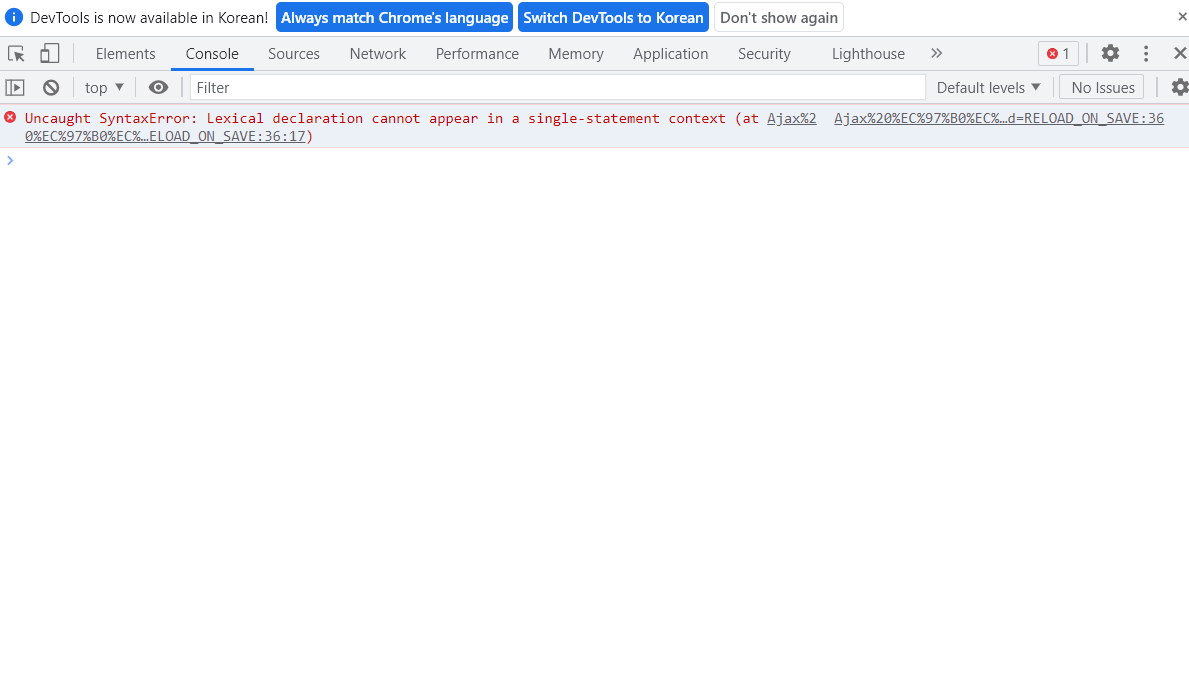
Task: Dismiss the language infobar with the X
Action: tap(1181, 17)
